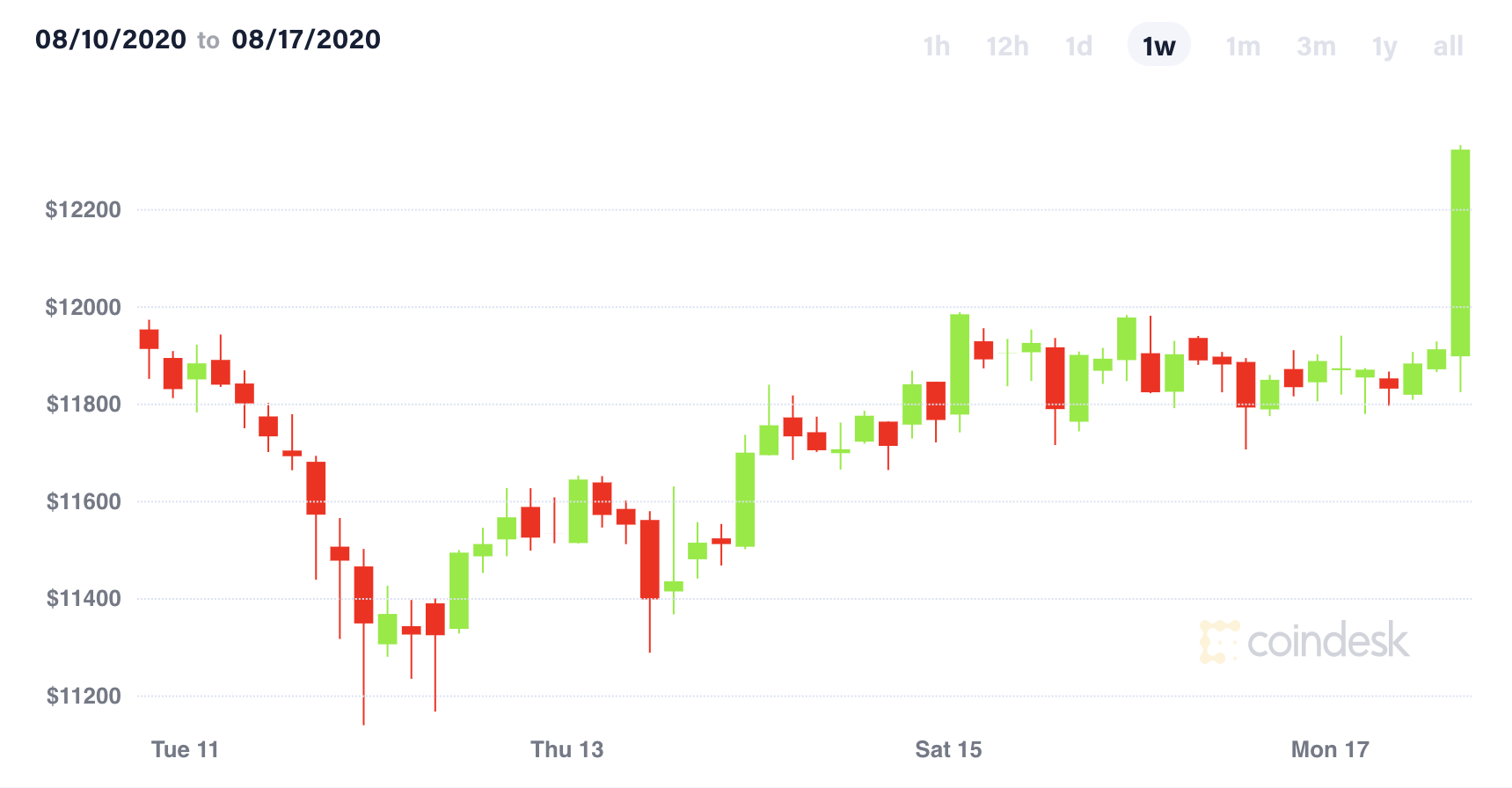The height and width of the screenshot is (788, 1512).
Task: Switch chart to 1m range
Action: coord(1243,46)
